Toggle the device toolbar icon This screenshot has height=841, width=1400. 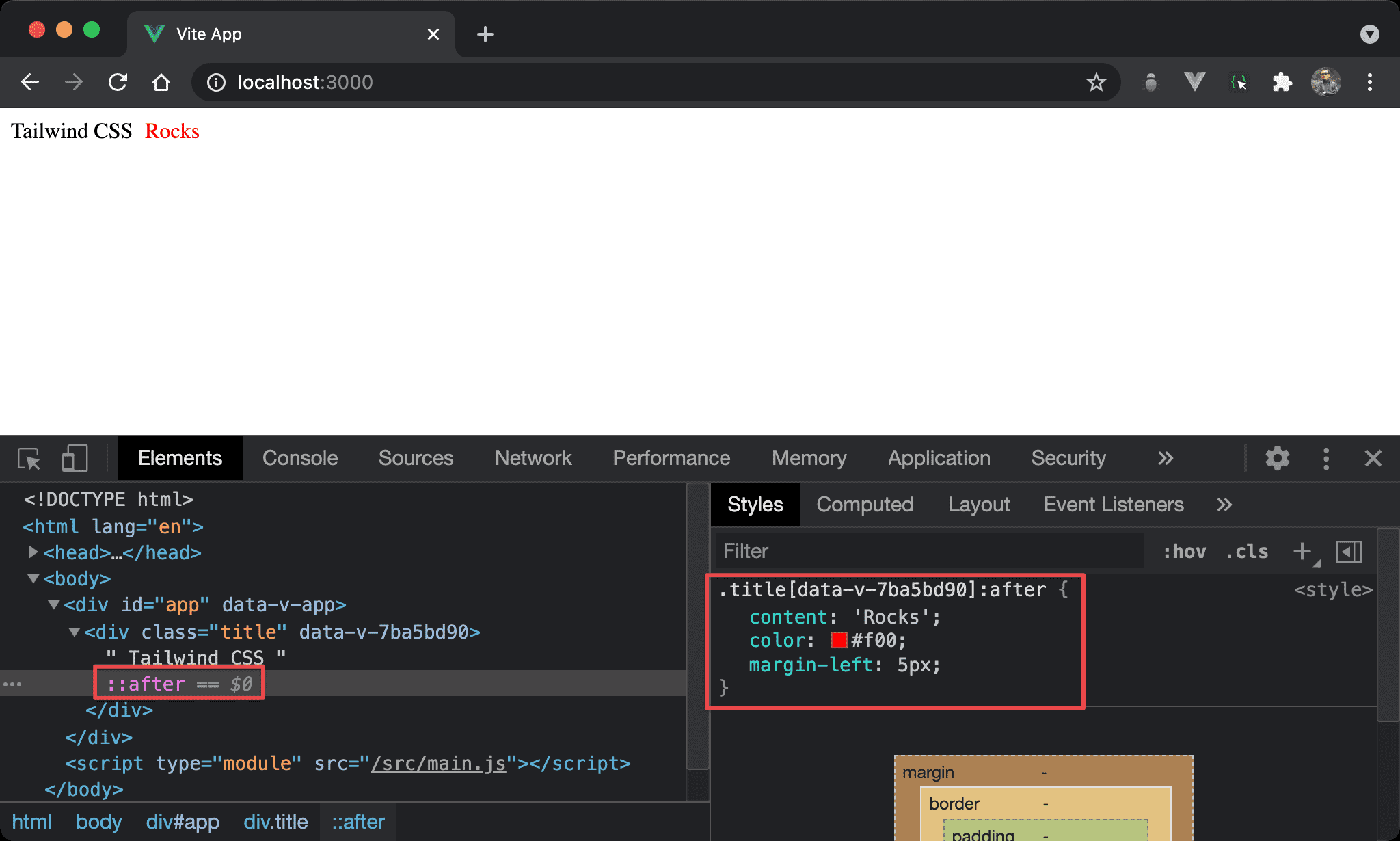[75, 458]
